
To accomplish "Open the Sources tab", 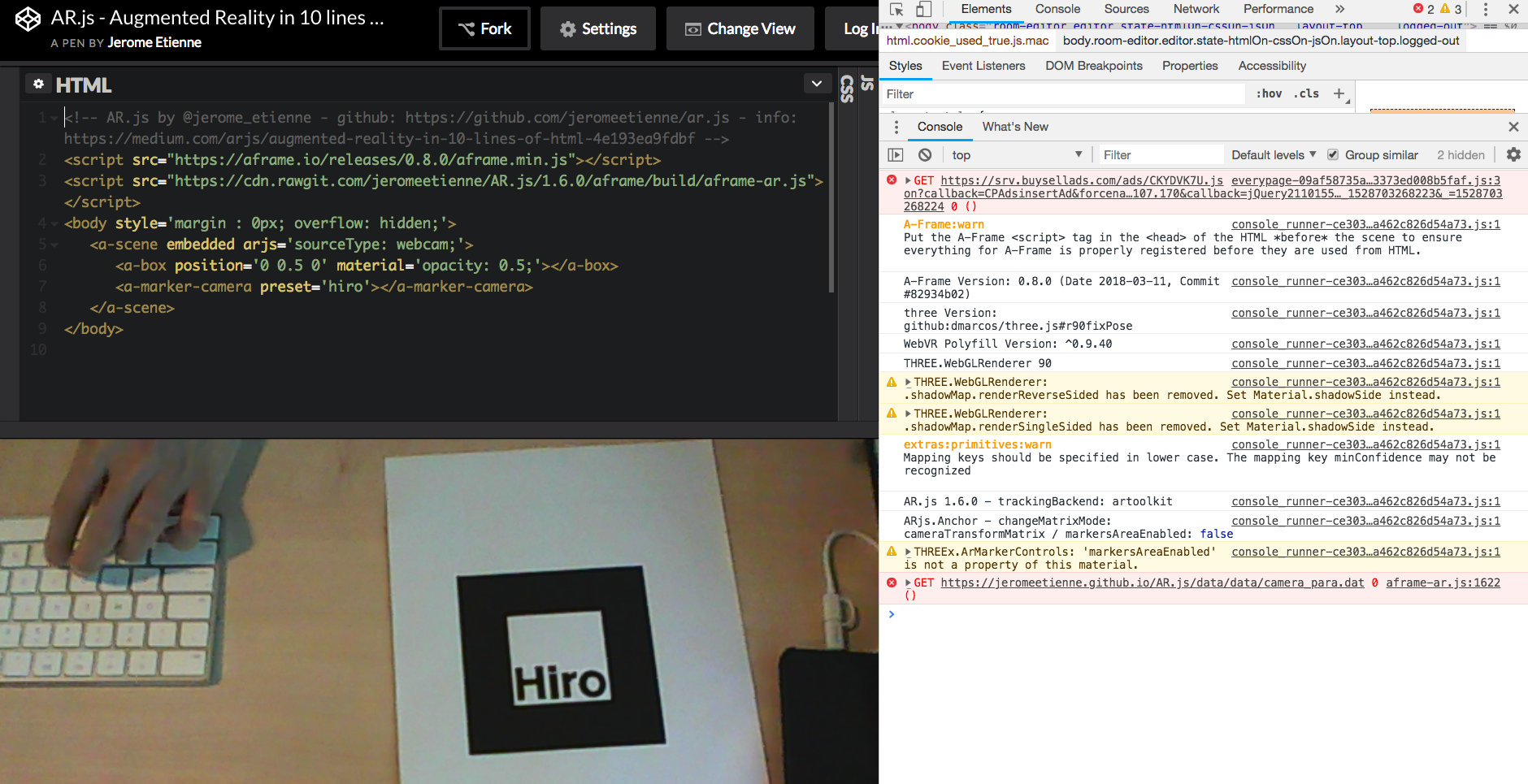I will 1126,9.
